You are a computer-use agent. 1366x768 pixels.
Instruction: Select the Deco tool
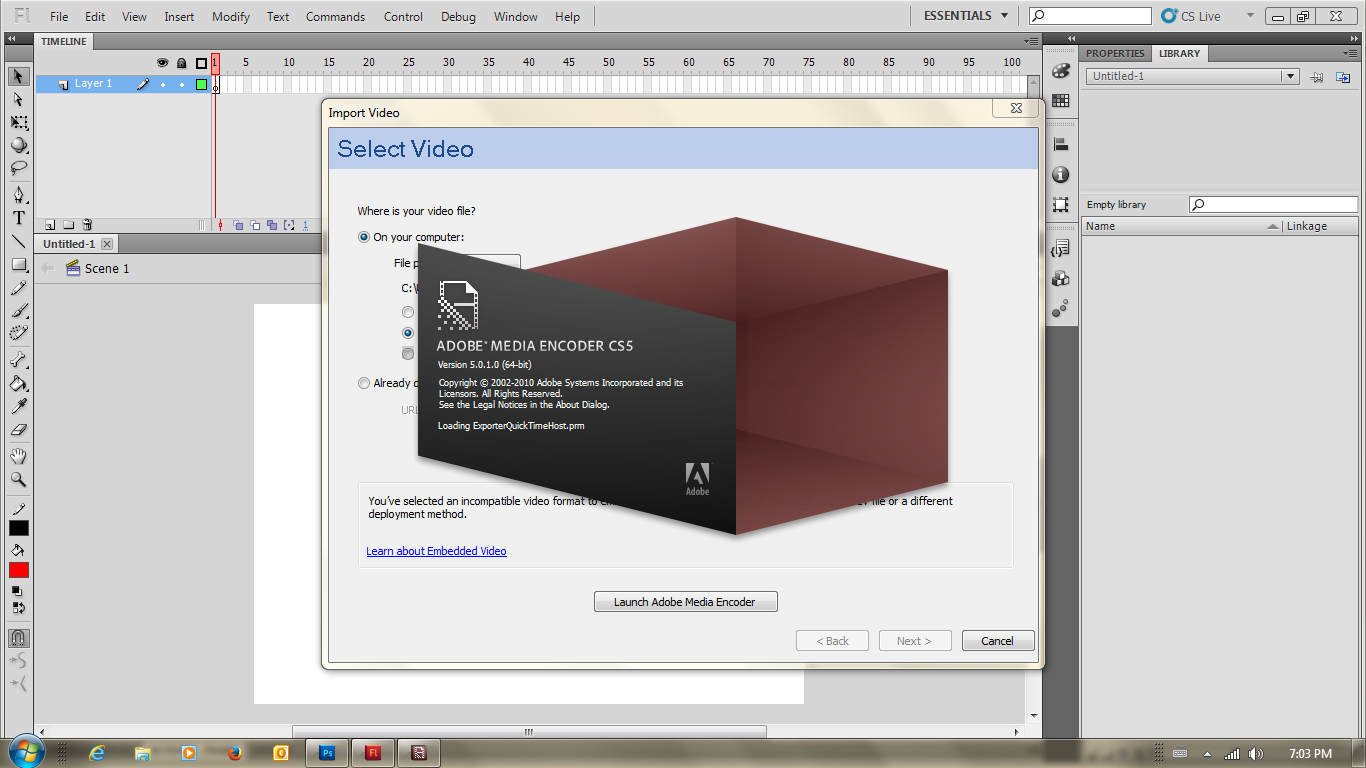pyautogui.click(x=19, y=333)
